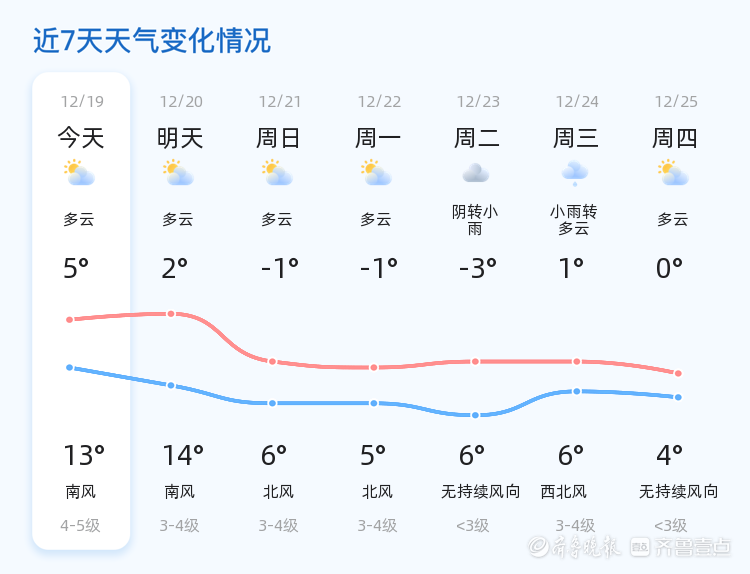Click the 周二 overcast cloud icon
750x574 pixels.
(x=475, y=174)
